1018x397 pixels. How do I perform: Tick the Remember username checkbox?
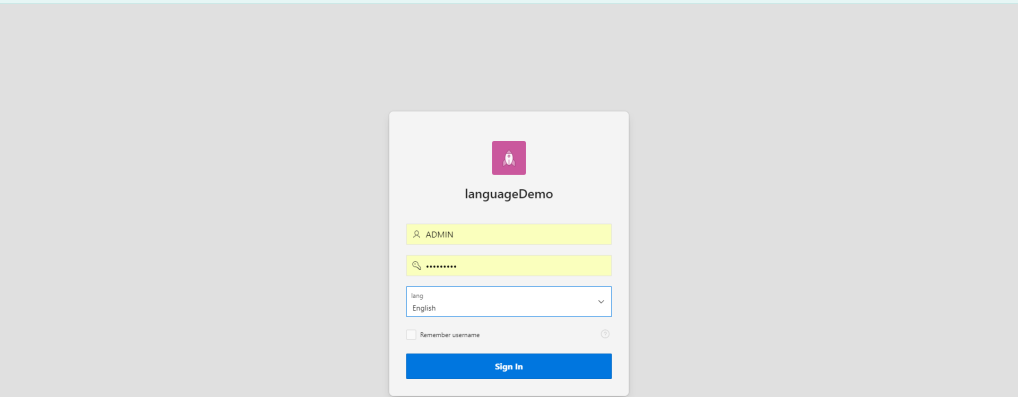(411, 335)
